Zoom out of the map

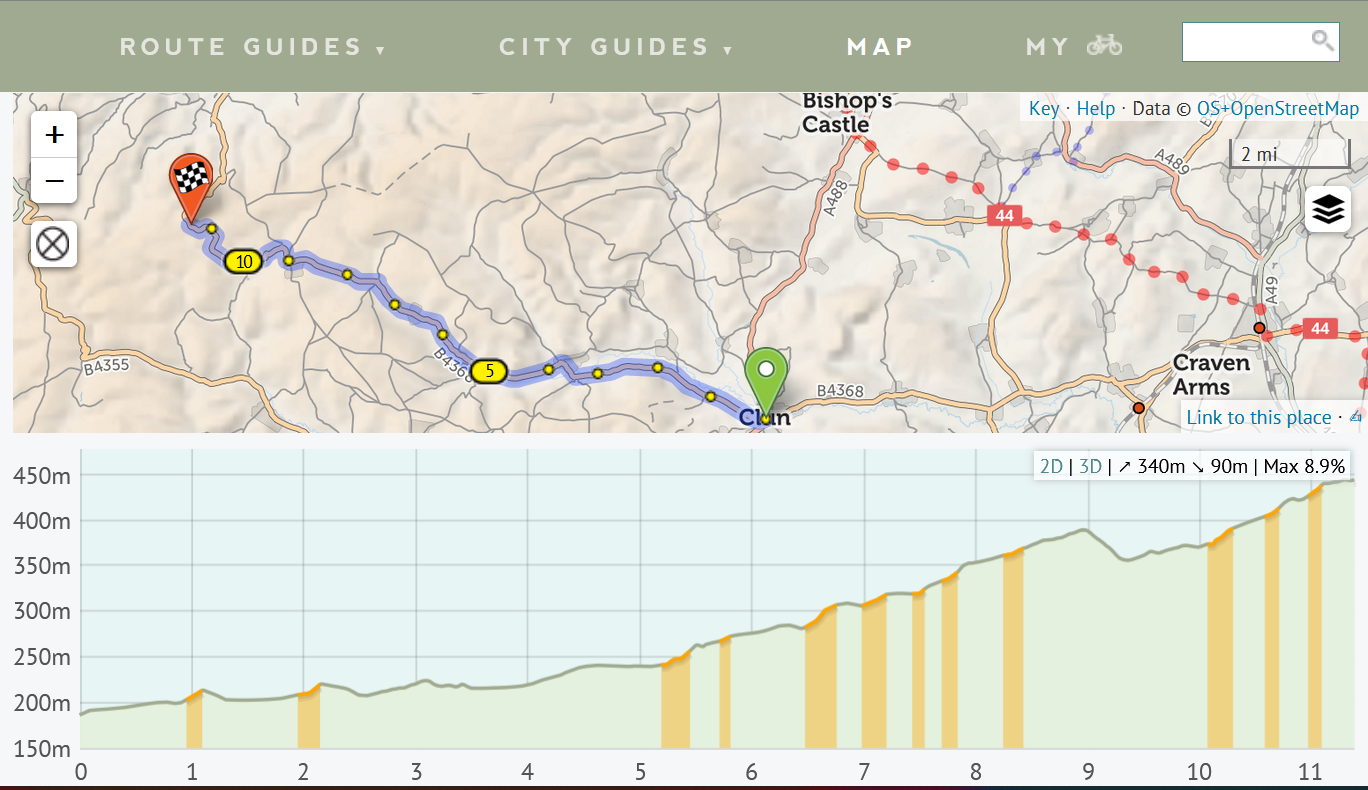[54, 181]
